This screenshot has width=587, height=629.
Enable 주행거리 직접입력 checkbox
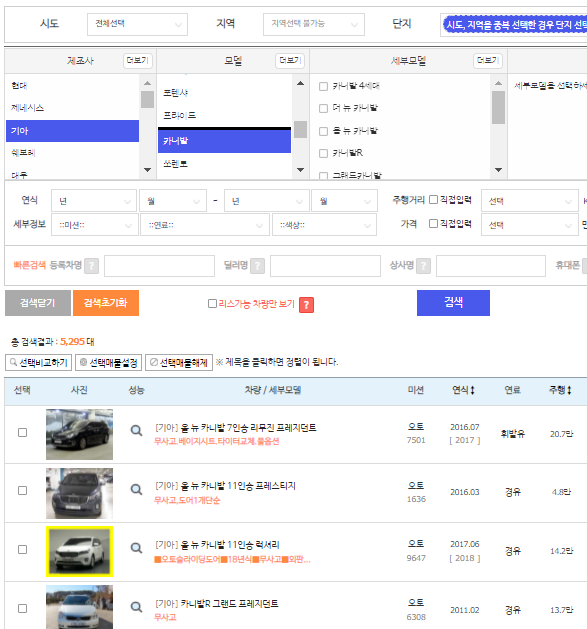[433, 199]
